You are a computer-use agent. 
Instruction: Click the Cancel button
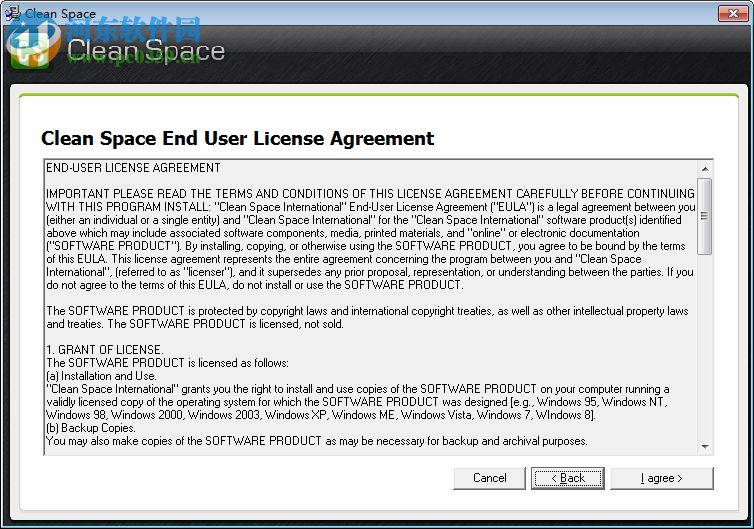click(x=489, y=478)
